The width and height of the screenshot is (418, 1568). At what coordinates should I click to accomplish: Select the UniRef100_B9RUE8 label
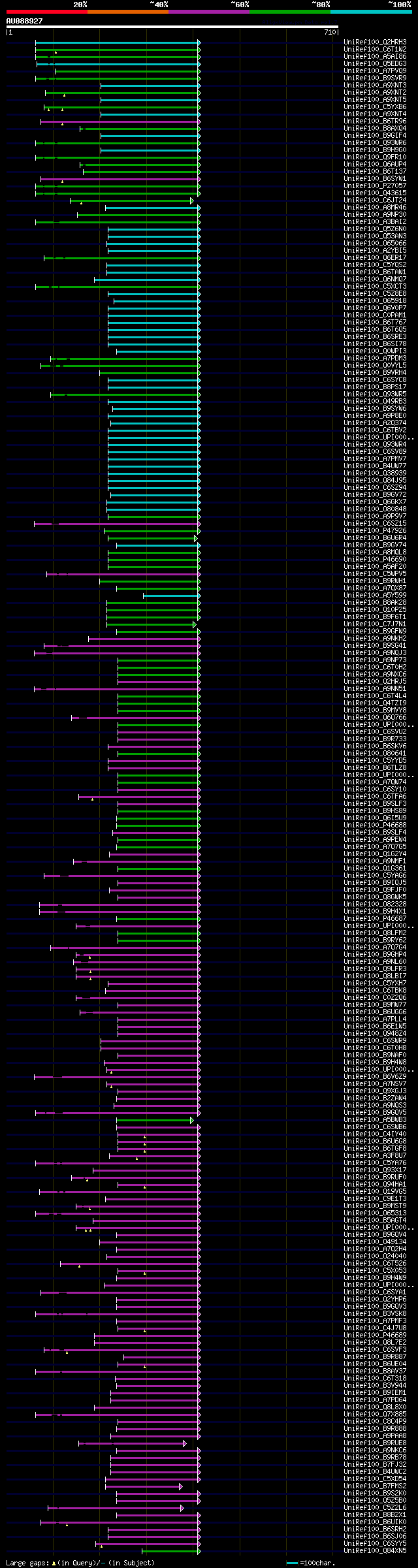pos(375,1443)
